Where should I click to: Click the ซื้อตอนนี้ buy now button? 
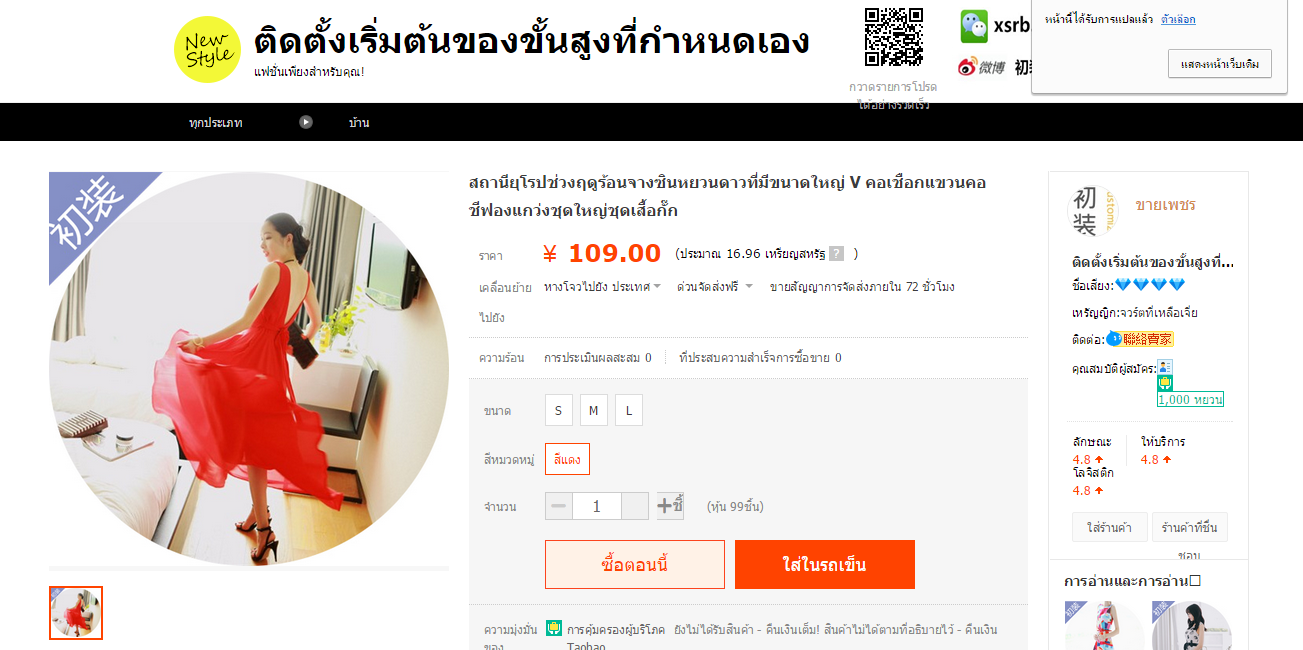point(635,565)
